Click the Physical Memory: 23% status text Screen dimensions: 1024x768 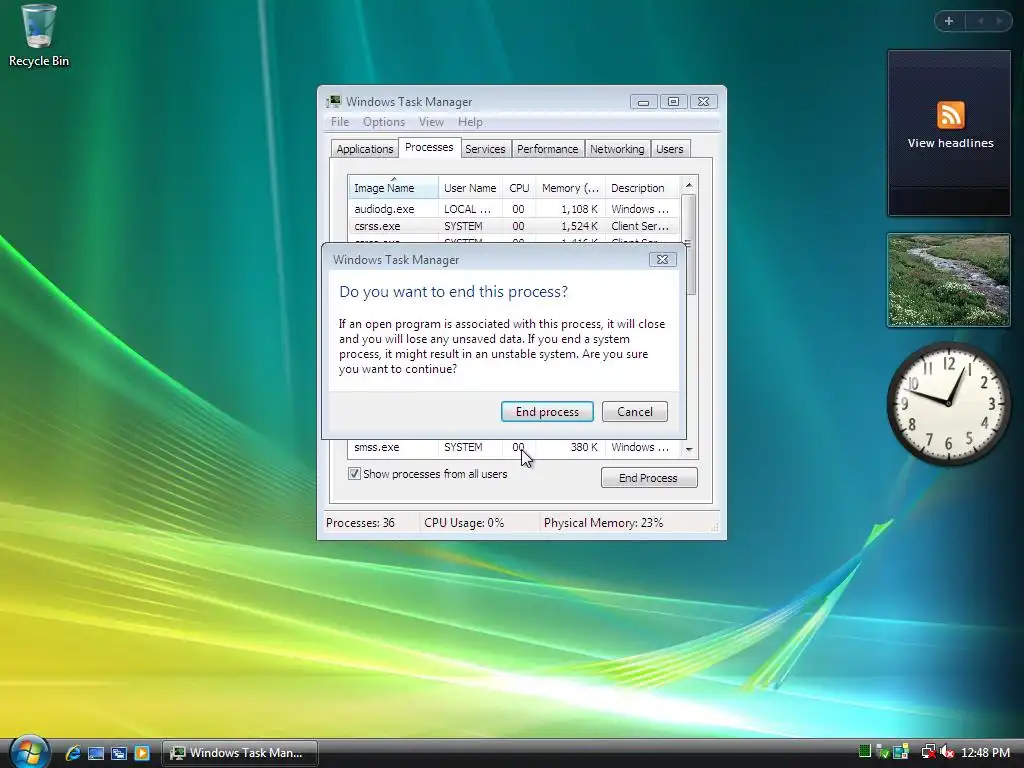point(603,523)
